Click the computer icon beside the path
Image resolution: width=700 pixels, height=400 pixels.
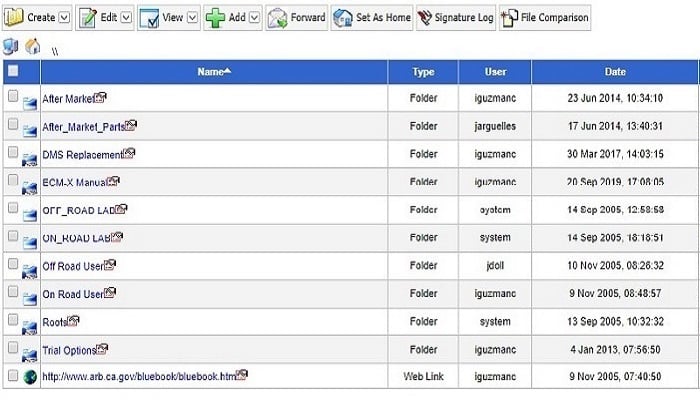[x=10, y=46]
